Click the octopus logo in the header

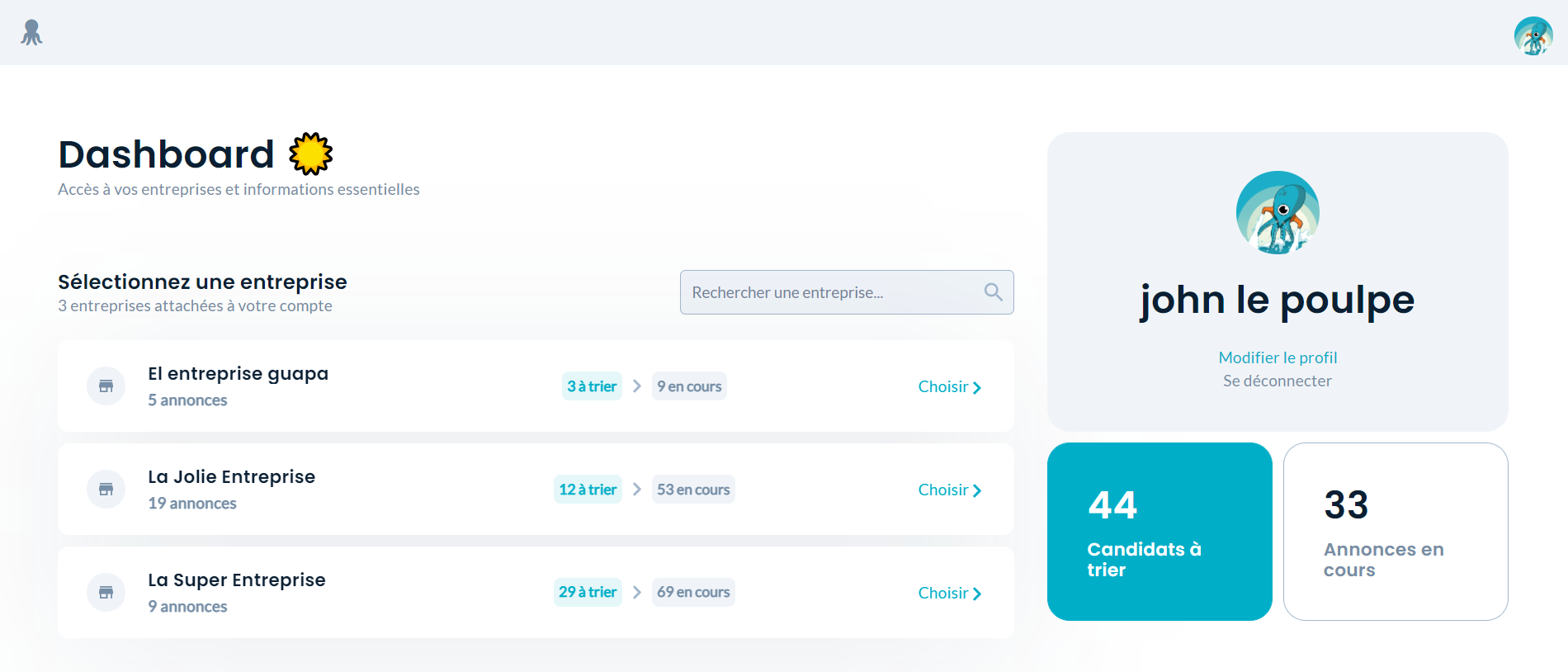point(31,32)
